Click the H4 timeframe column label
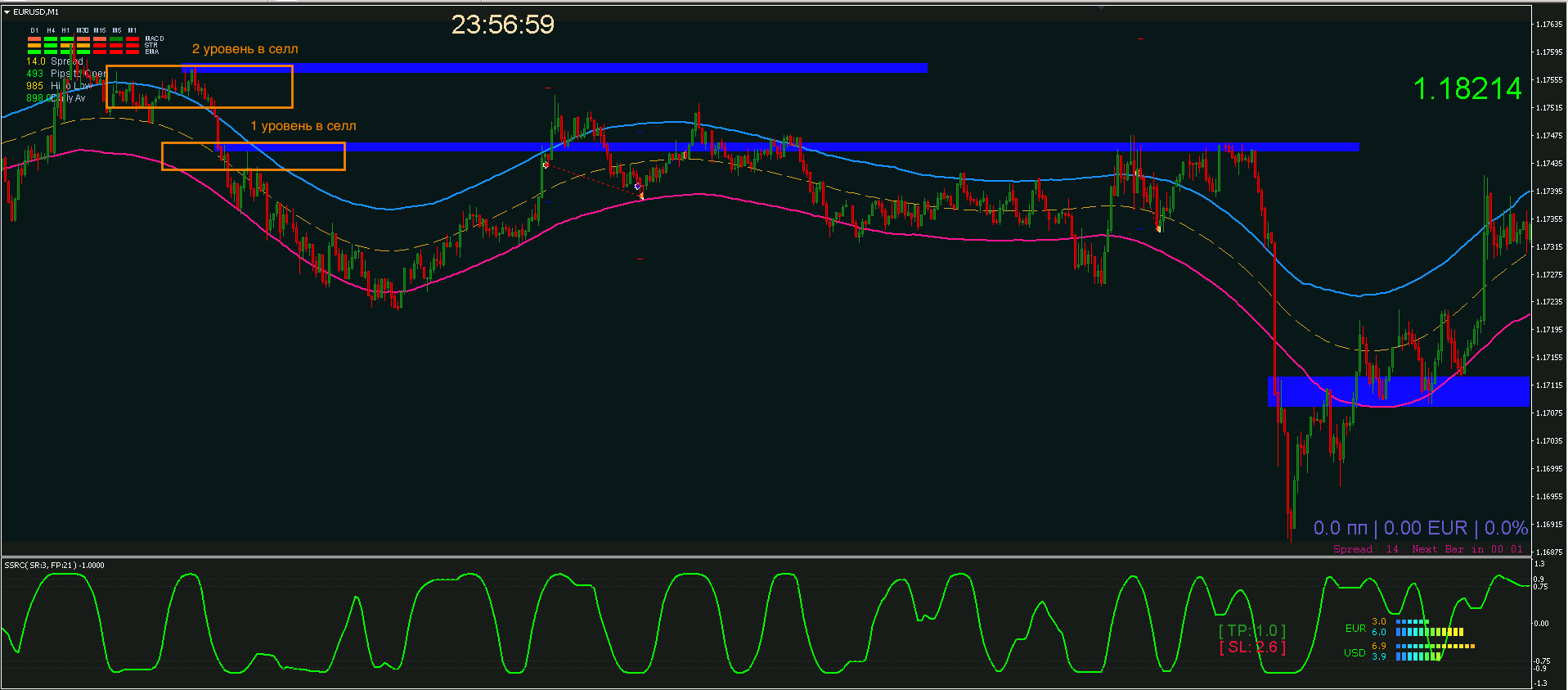The width and height of the screenshot is (1568, 690). point(51,30)
